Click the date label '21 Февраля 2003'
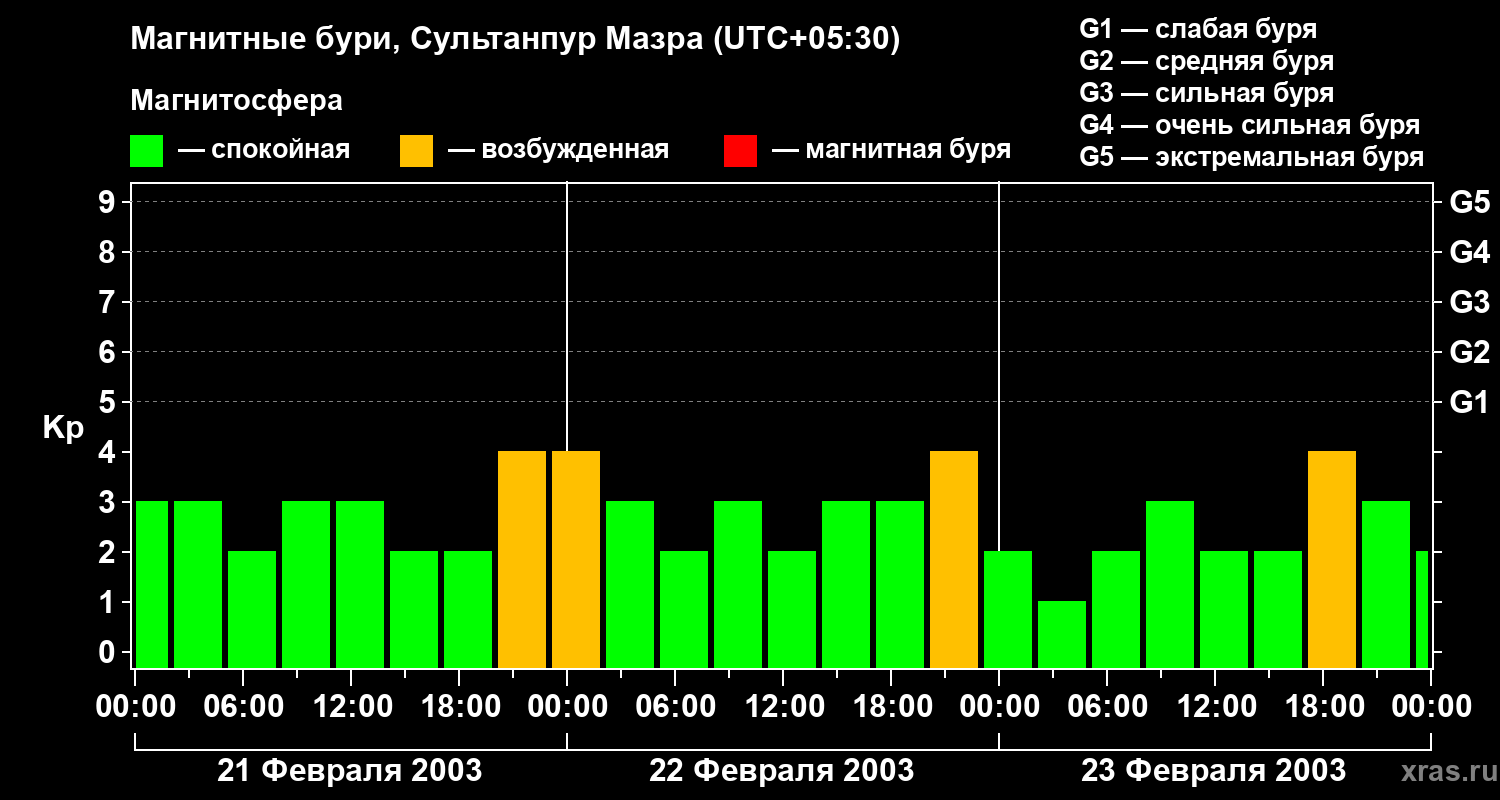This screenshot has width=1500, height=800. coord(350,771)
